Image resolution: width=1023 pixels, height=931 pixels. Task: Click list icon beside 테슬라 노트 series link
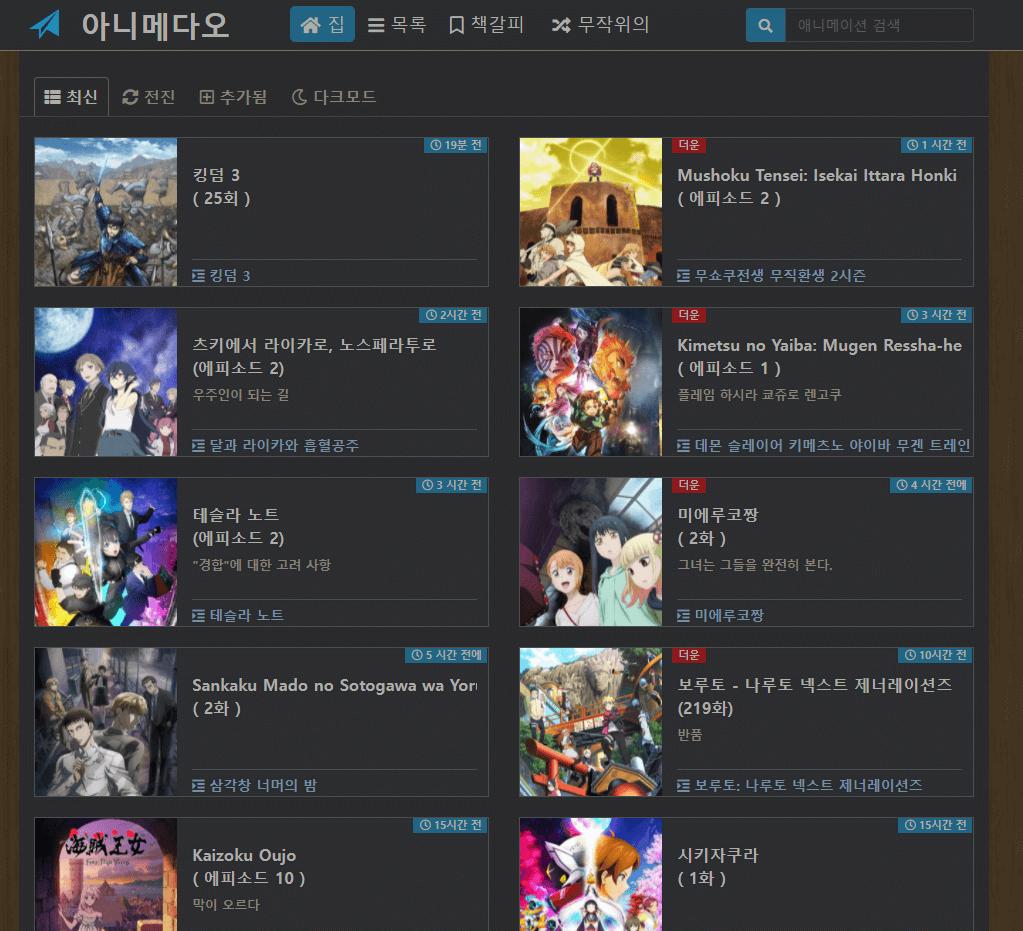click(198, 616)
